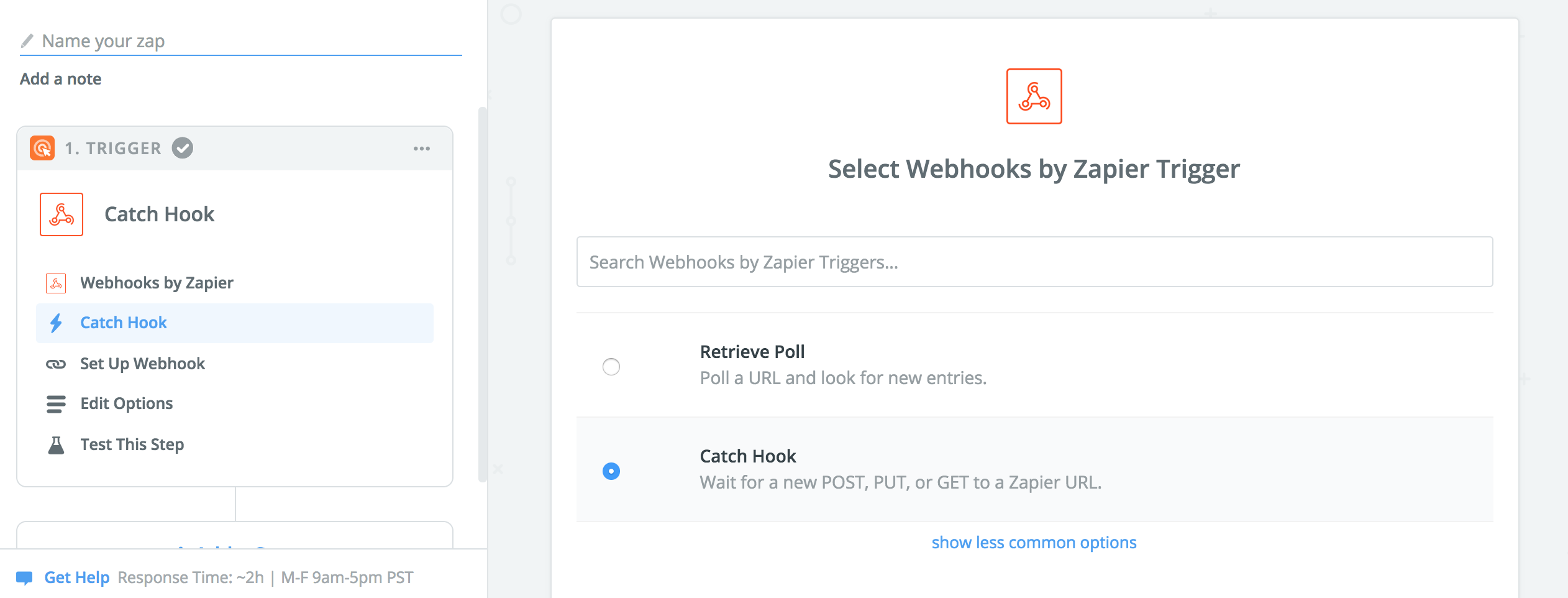Click Add a note link

(x=60, y=79)
